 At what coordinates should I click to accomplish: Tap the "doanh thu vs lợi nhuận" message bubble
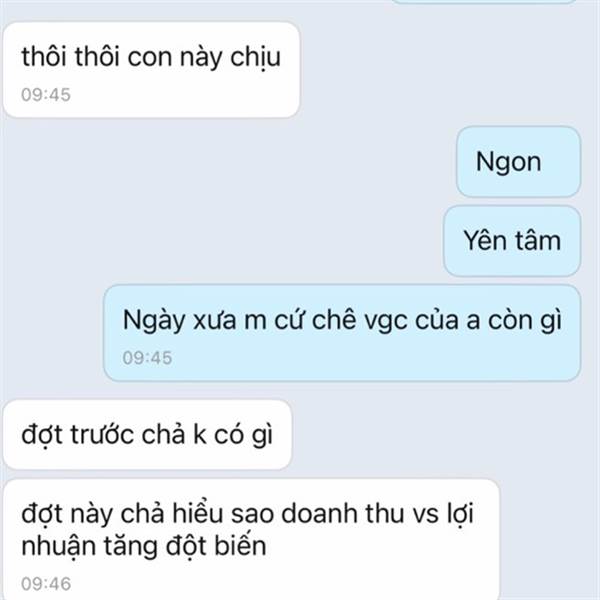click(251, 540)
